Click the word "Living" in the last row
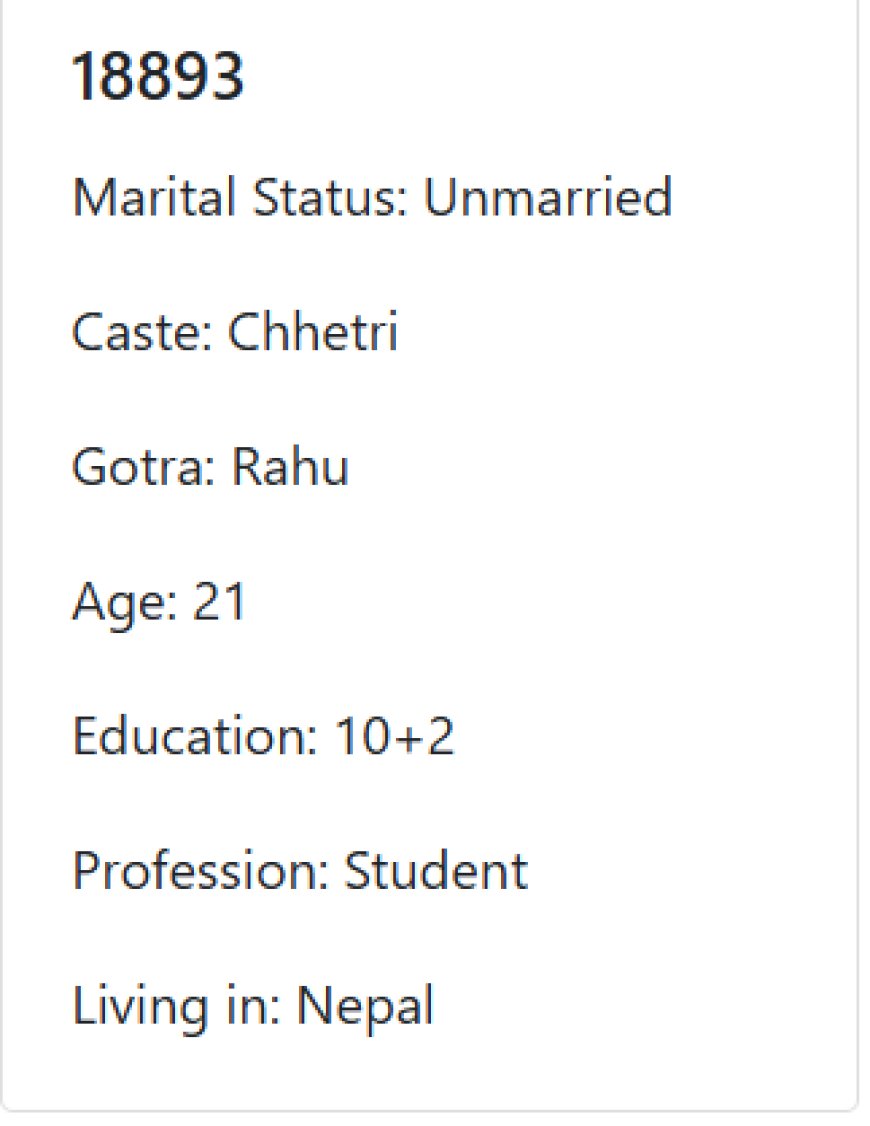This screenshot has height=1126, width=870. tap(141, 1007)
